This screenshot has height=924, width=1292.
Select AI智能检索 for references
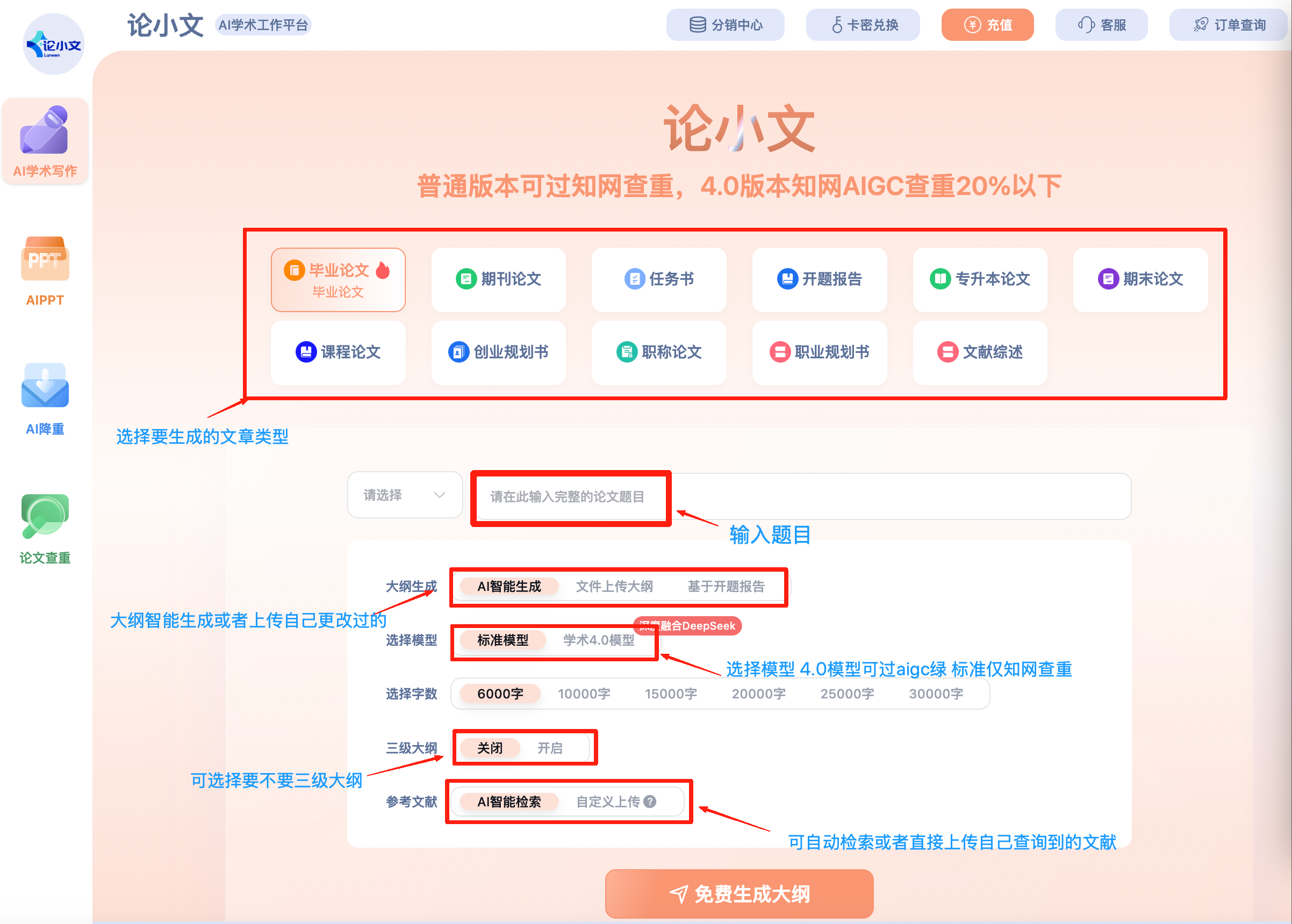click(x=509, y=802)
